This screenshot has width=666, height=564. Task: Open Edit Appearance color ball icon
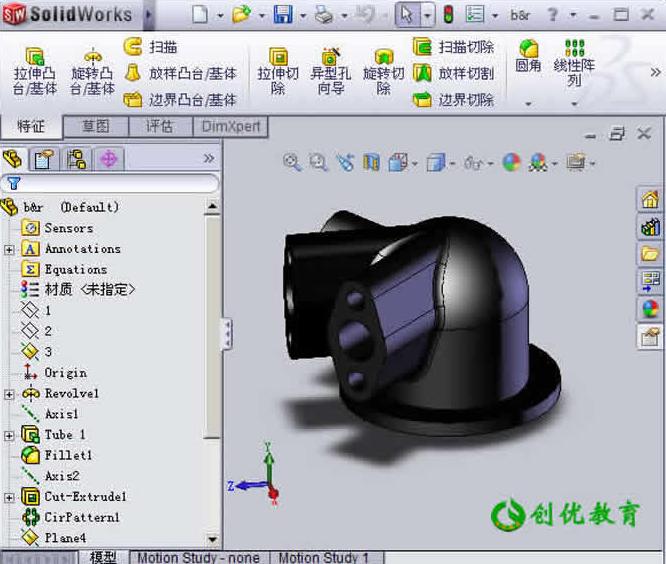pyautogui.click(x=511, y=163)
